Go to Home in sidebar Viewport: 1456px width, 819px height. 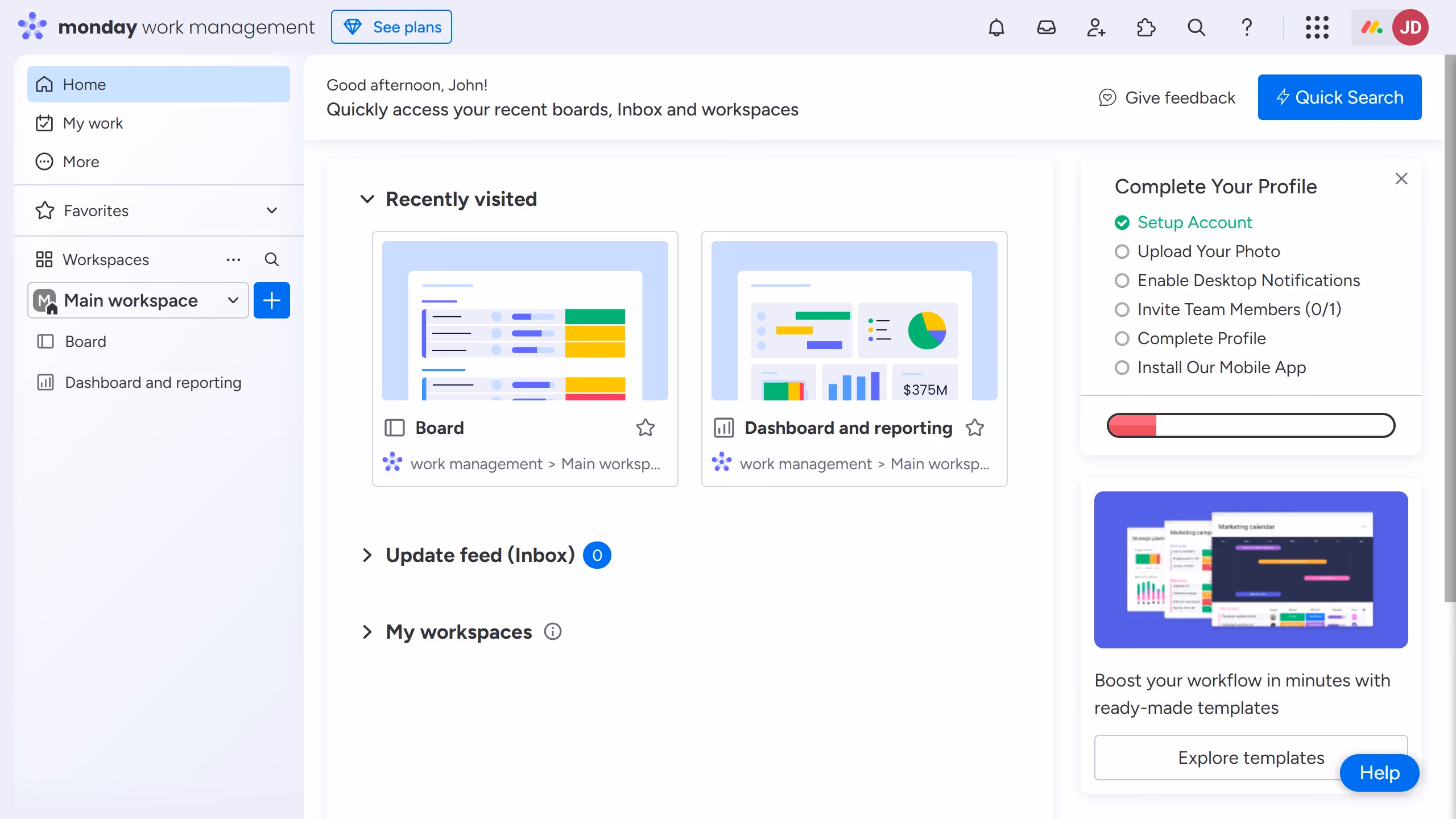[x=159, y=84]
